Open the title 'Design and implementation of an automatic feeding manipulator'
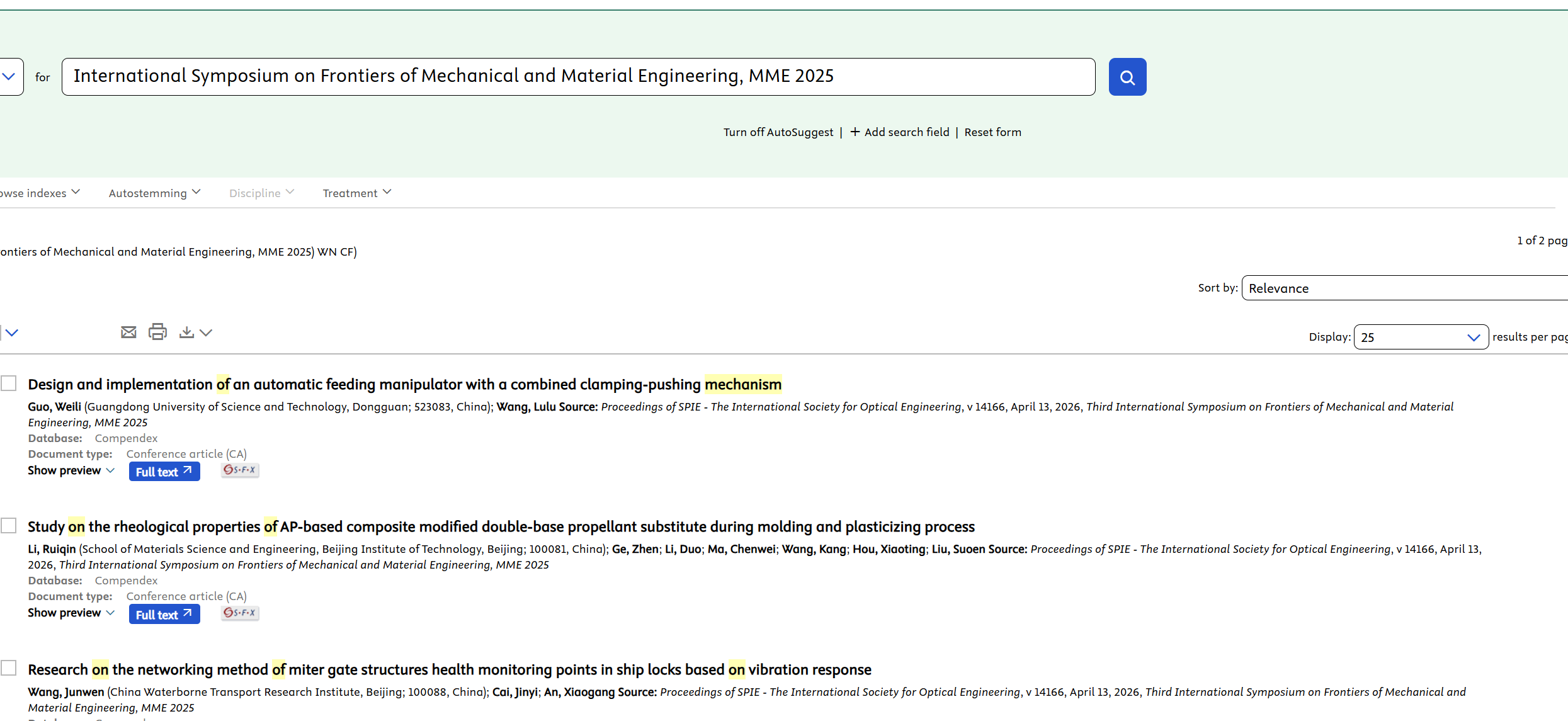This screenshot has height=721, width=1568. (405, 384)
